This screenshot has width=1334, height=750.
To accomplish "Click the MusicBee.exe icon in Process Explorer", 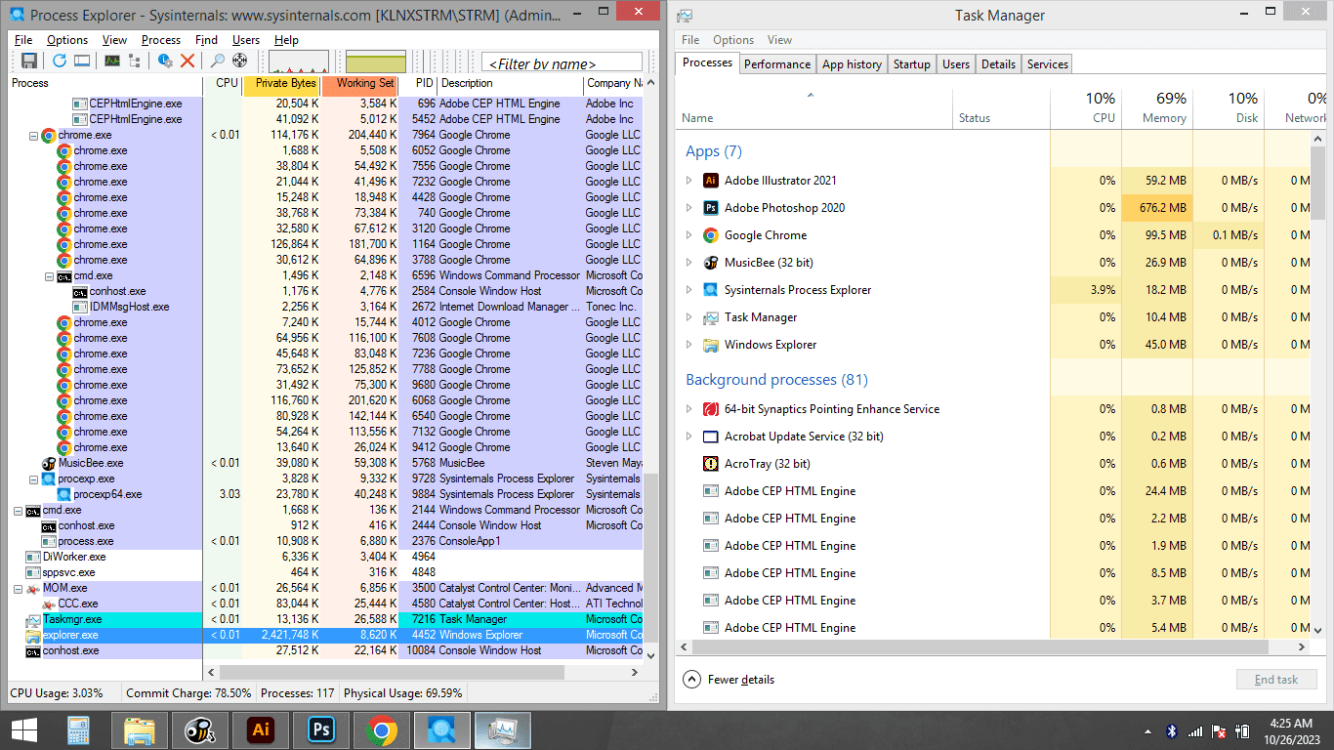I will coord(49,463).
